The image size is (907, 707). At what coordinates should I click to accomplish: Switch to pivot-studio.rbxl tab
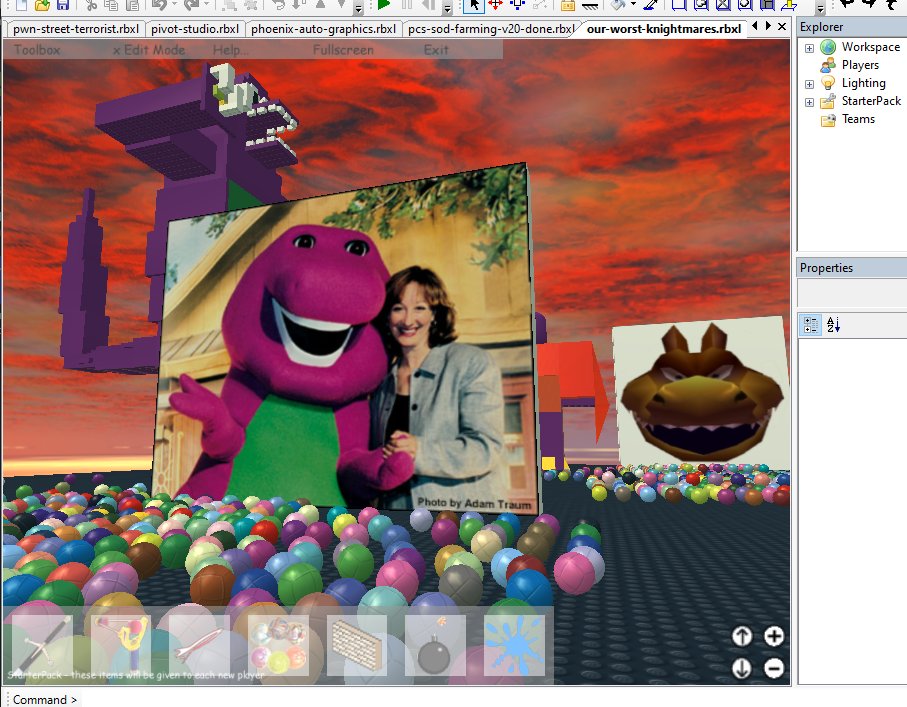point(195,29)
